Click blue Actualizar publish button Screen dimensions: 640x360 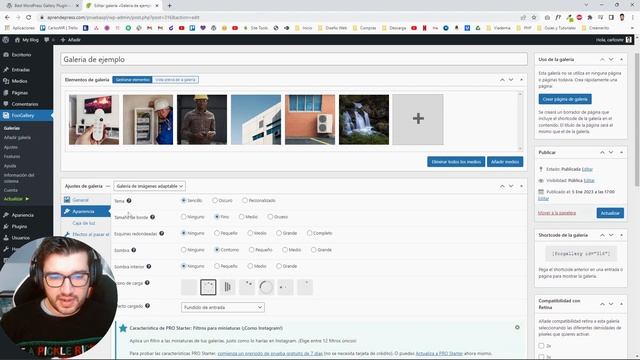[x=610, y=213]
